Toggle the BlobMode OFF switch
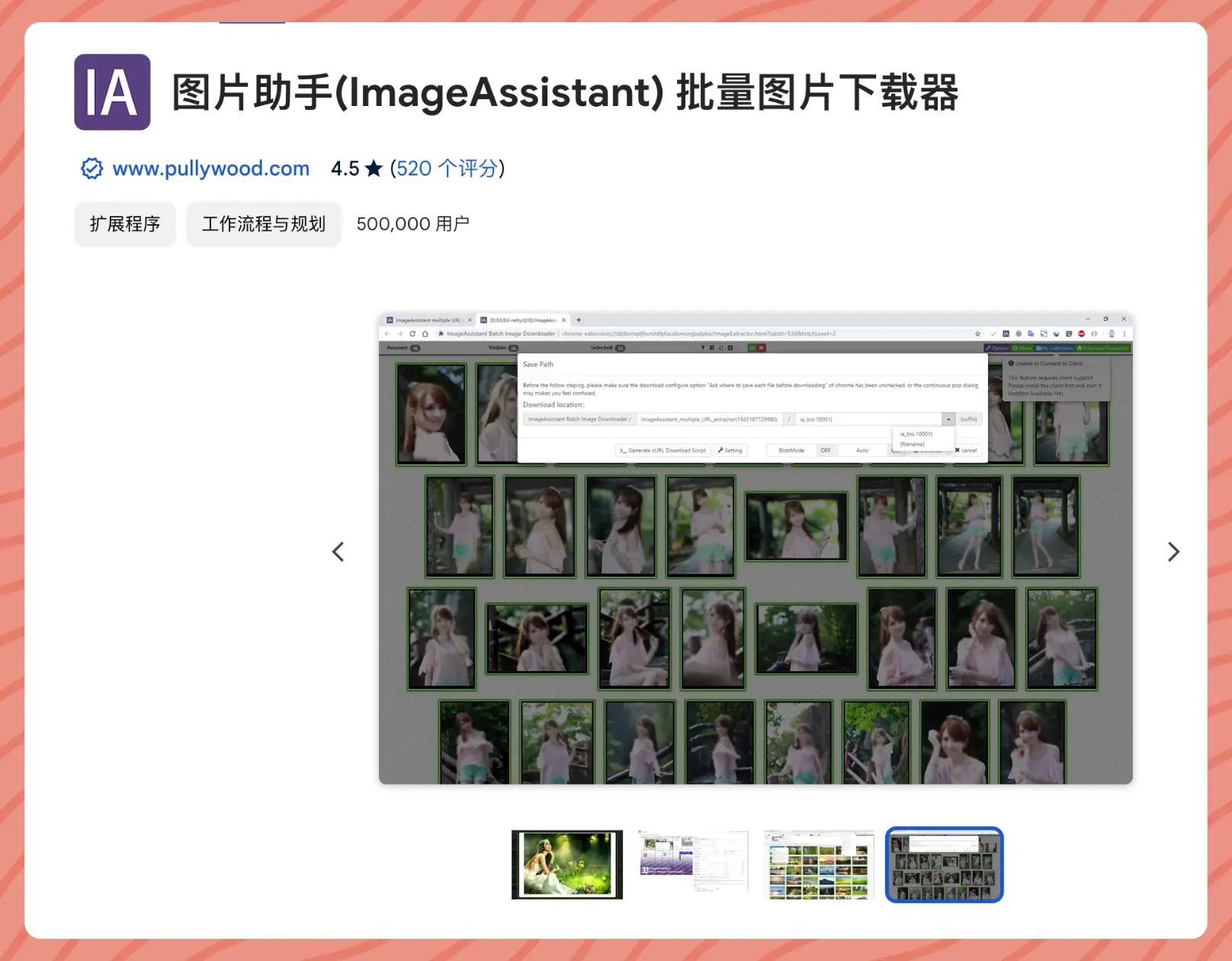 pos(825,451)
